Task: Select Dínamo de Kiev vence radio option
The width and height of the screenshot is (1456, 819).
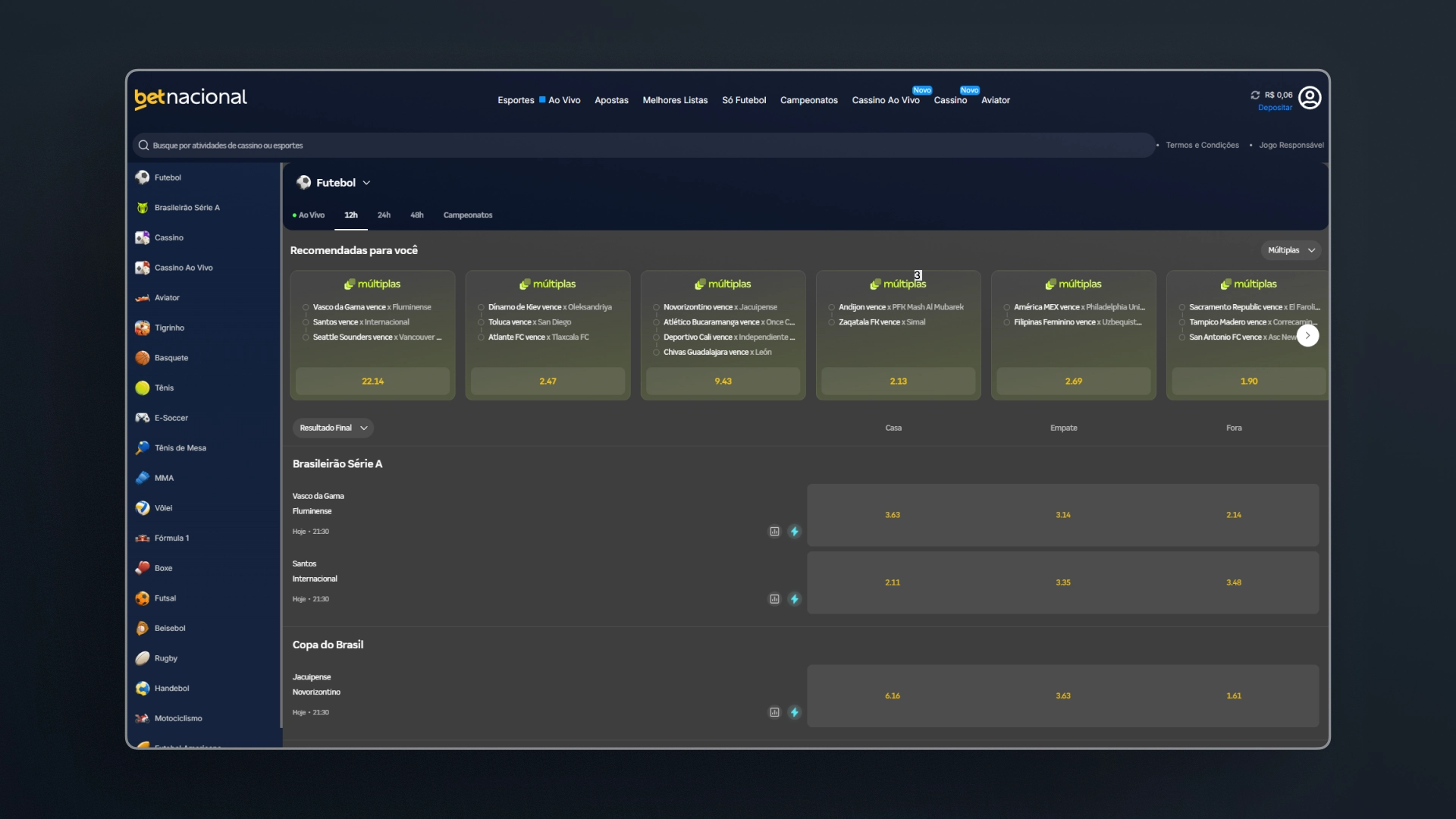Action: [x=481, y=307]
